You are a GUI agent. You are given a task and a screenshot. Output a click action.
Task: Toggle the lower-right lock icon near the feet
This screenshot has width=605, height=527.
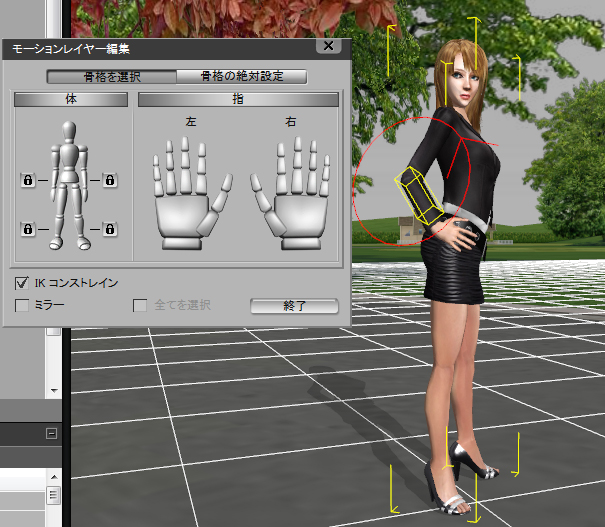[110, 229]
